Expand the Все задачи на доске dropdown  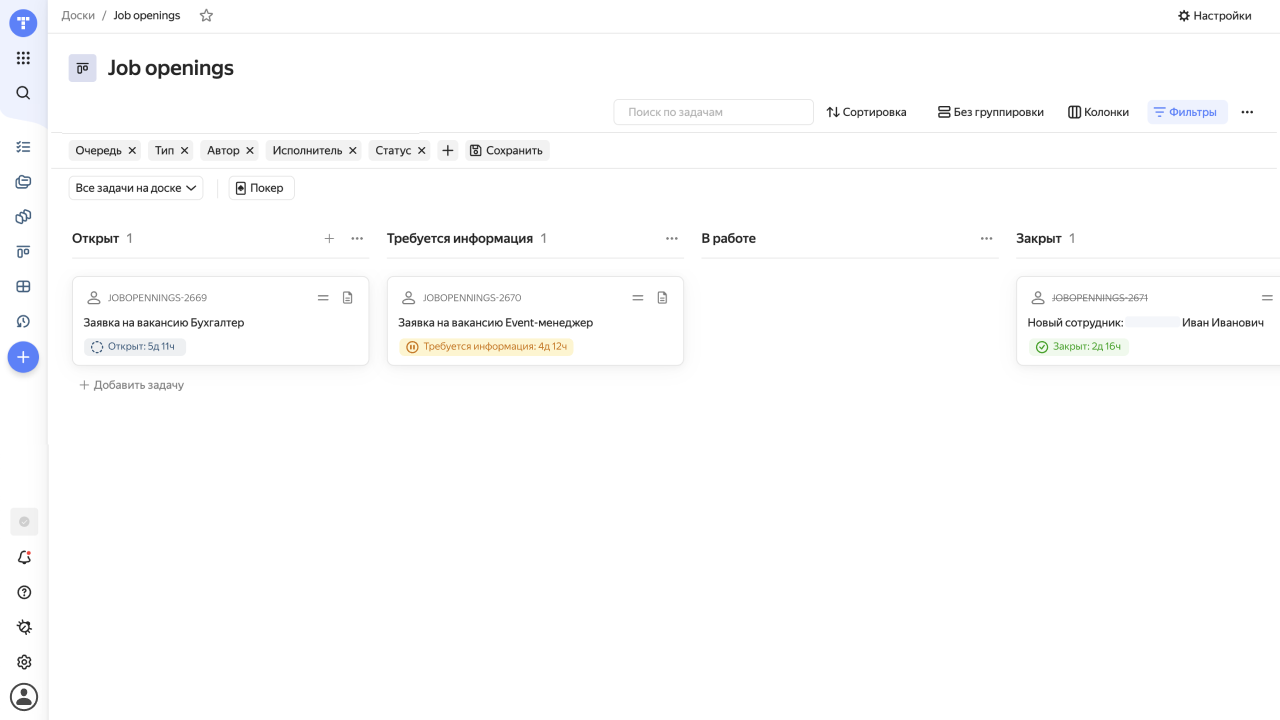(136, 188)
